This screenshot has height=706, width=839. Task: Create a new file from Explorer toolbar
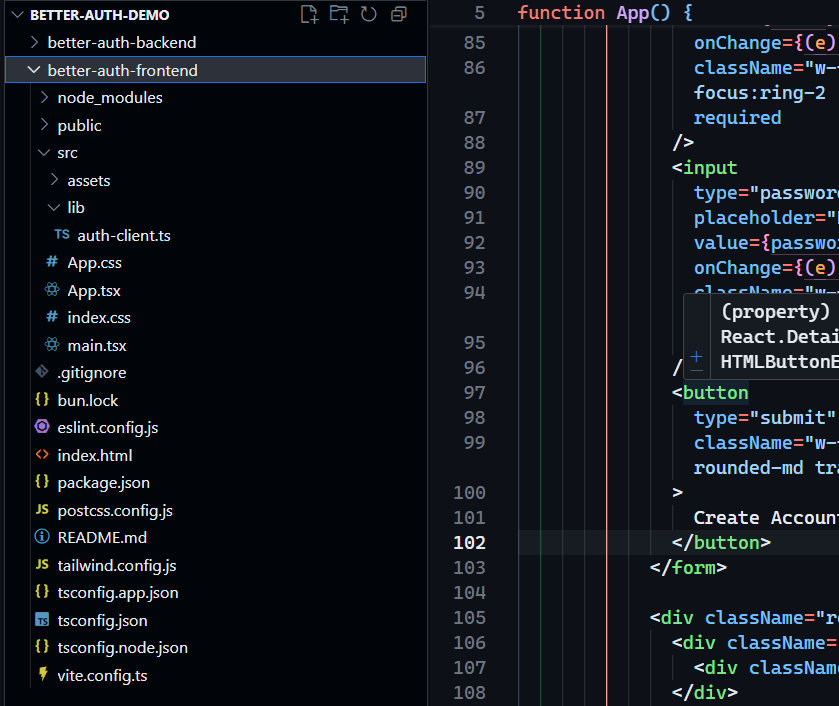coord(312,14)
